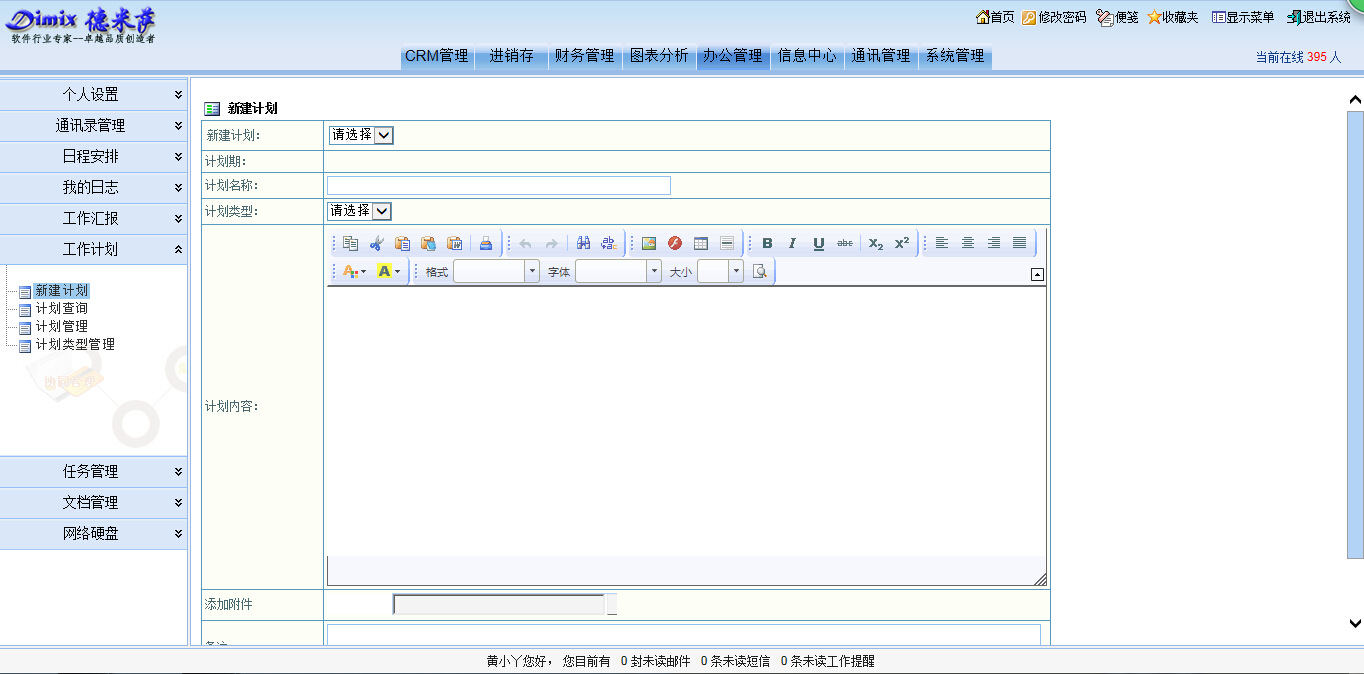Toggle italic formatting
This screenshot has width=1364, height=674.
coord(793,243)
